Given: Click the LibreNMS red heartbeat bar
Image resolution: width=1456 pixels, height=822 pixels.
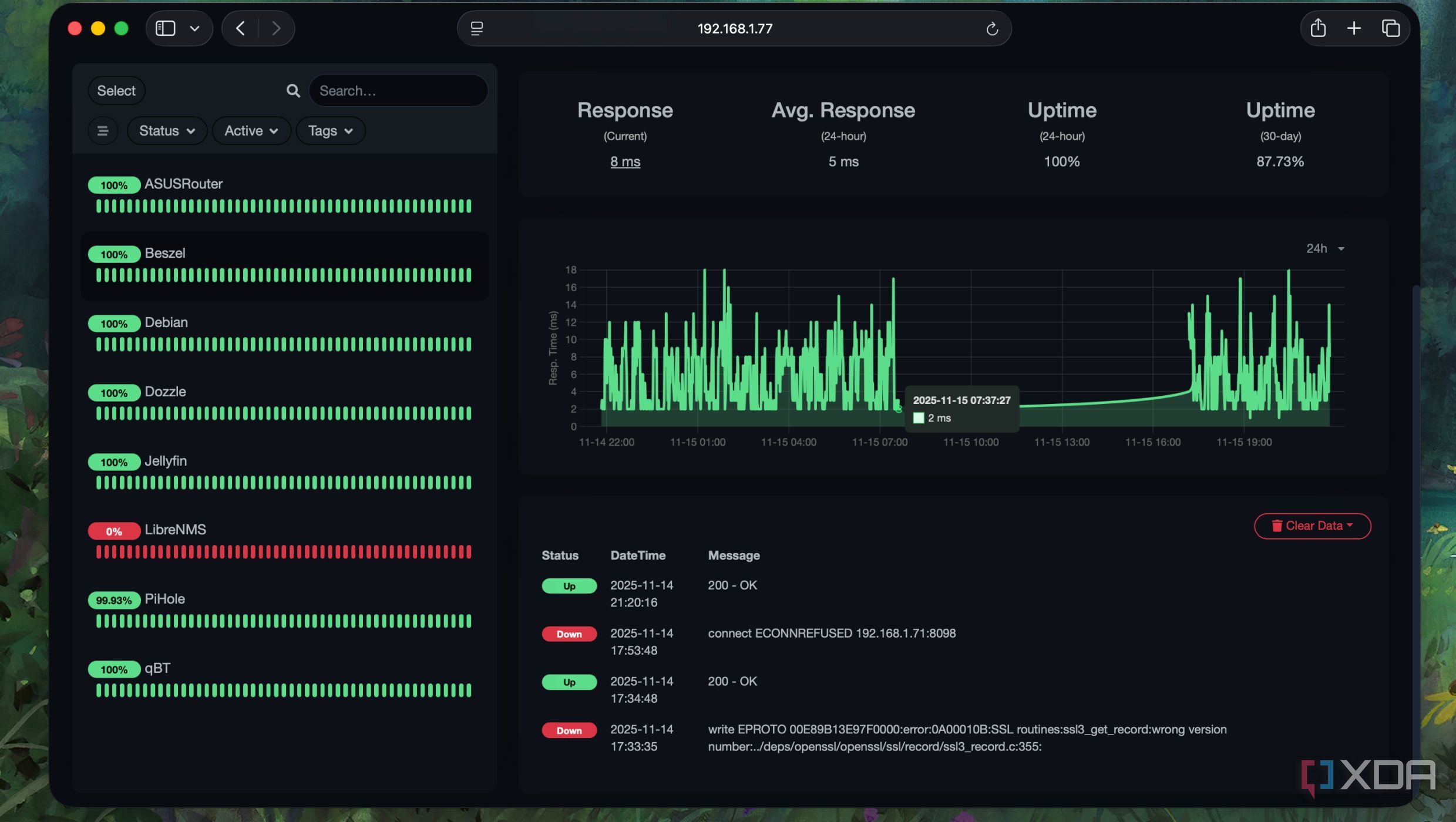Looking at the screenshot, I should coord(284,552).
